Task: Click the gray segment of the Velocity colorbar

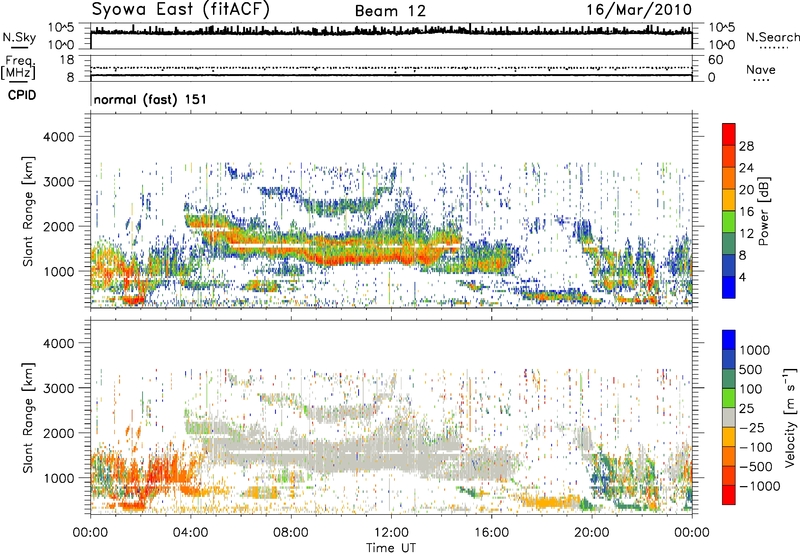Action: click(x=729, y=418)
